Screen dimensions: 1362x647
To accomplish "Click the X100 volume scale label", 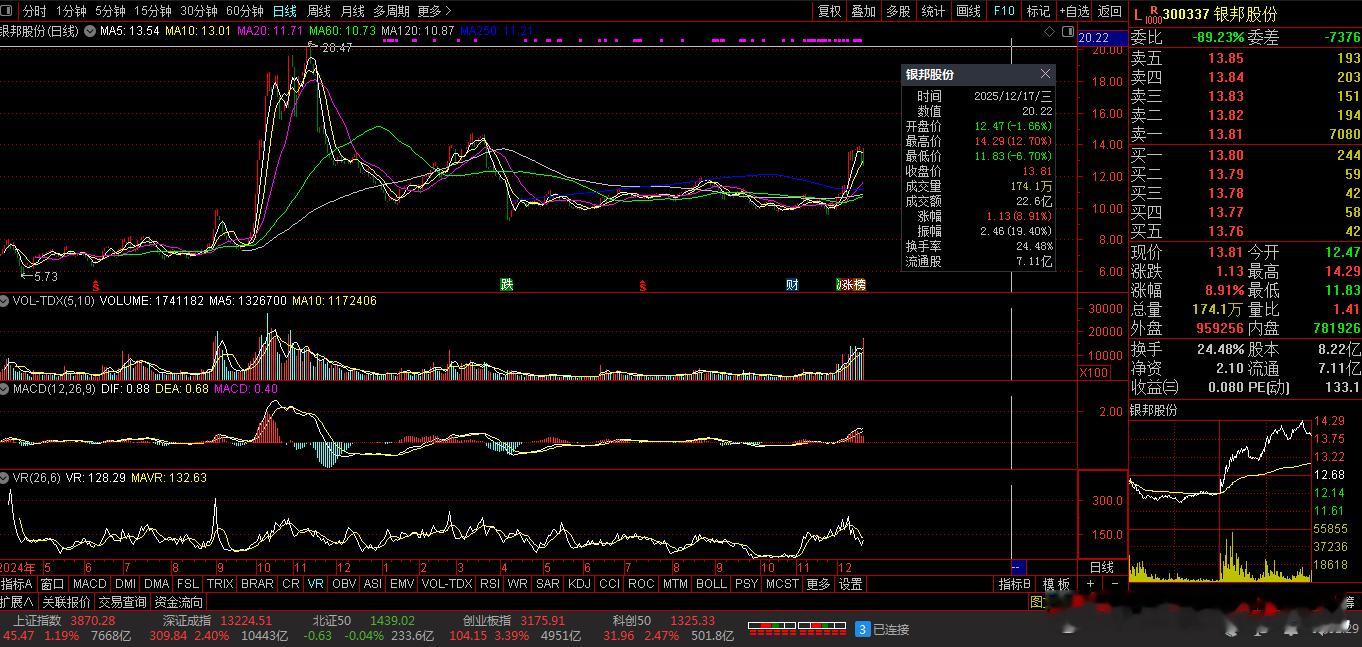I will (x=1093, y=373).
